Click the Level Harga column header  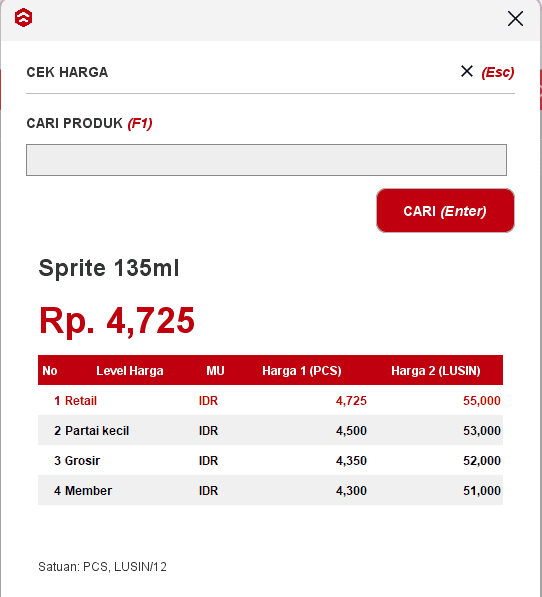click(129, 370)
